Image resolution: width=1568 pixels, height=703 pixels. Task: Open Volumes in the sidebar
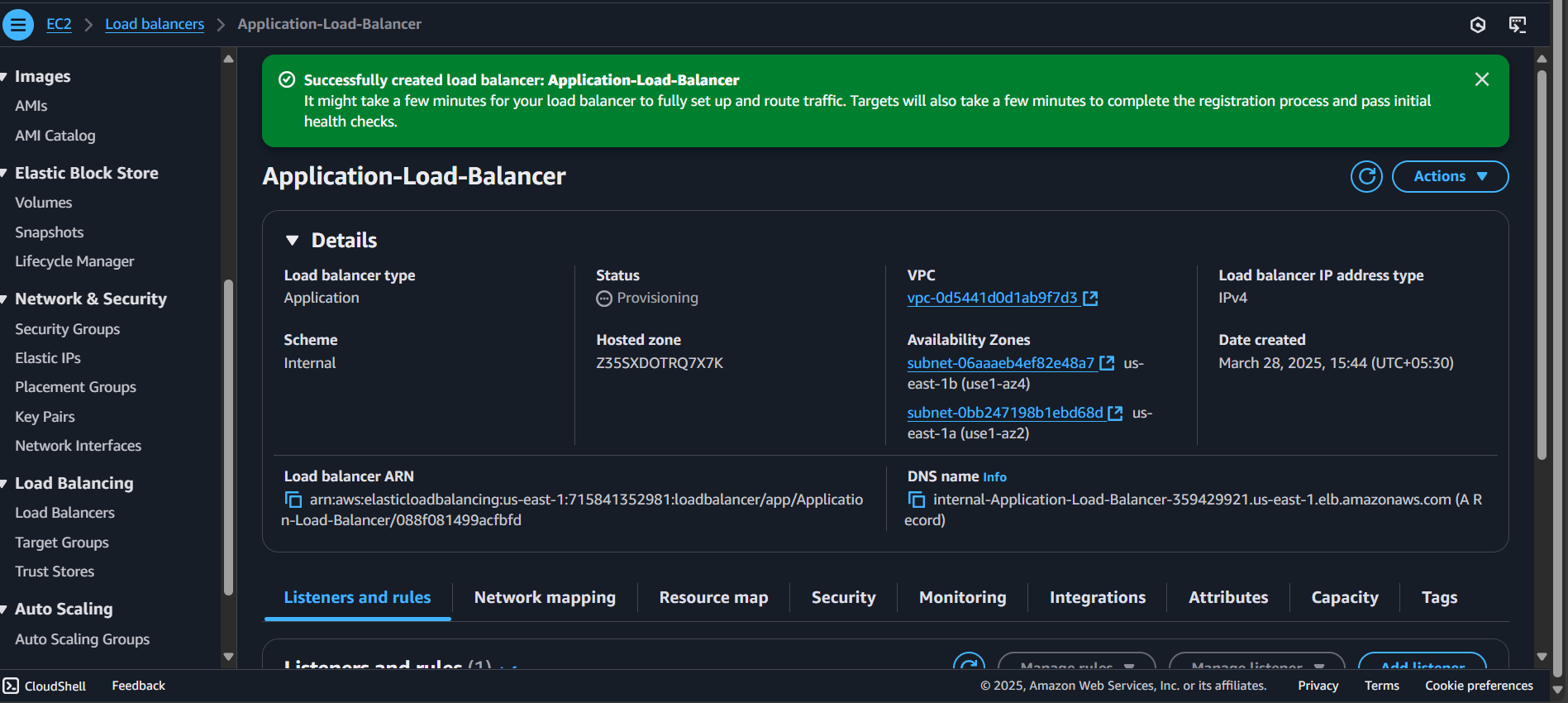click(x=44, y=203)
